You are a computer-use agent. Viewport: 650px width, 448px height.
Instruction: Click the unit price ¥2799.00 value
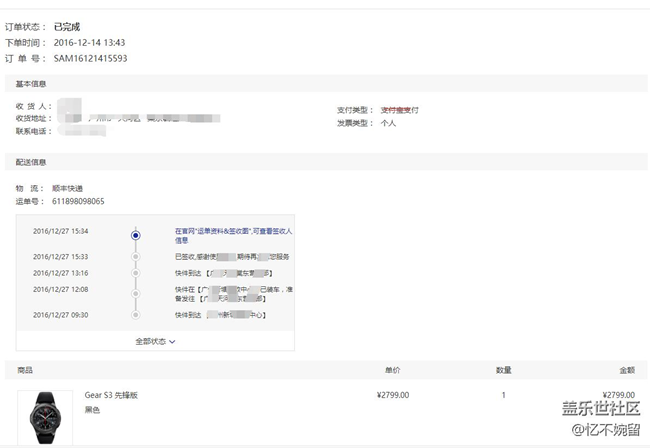click(x=392, y=395)
